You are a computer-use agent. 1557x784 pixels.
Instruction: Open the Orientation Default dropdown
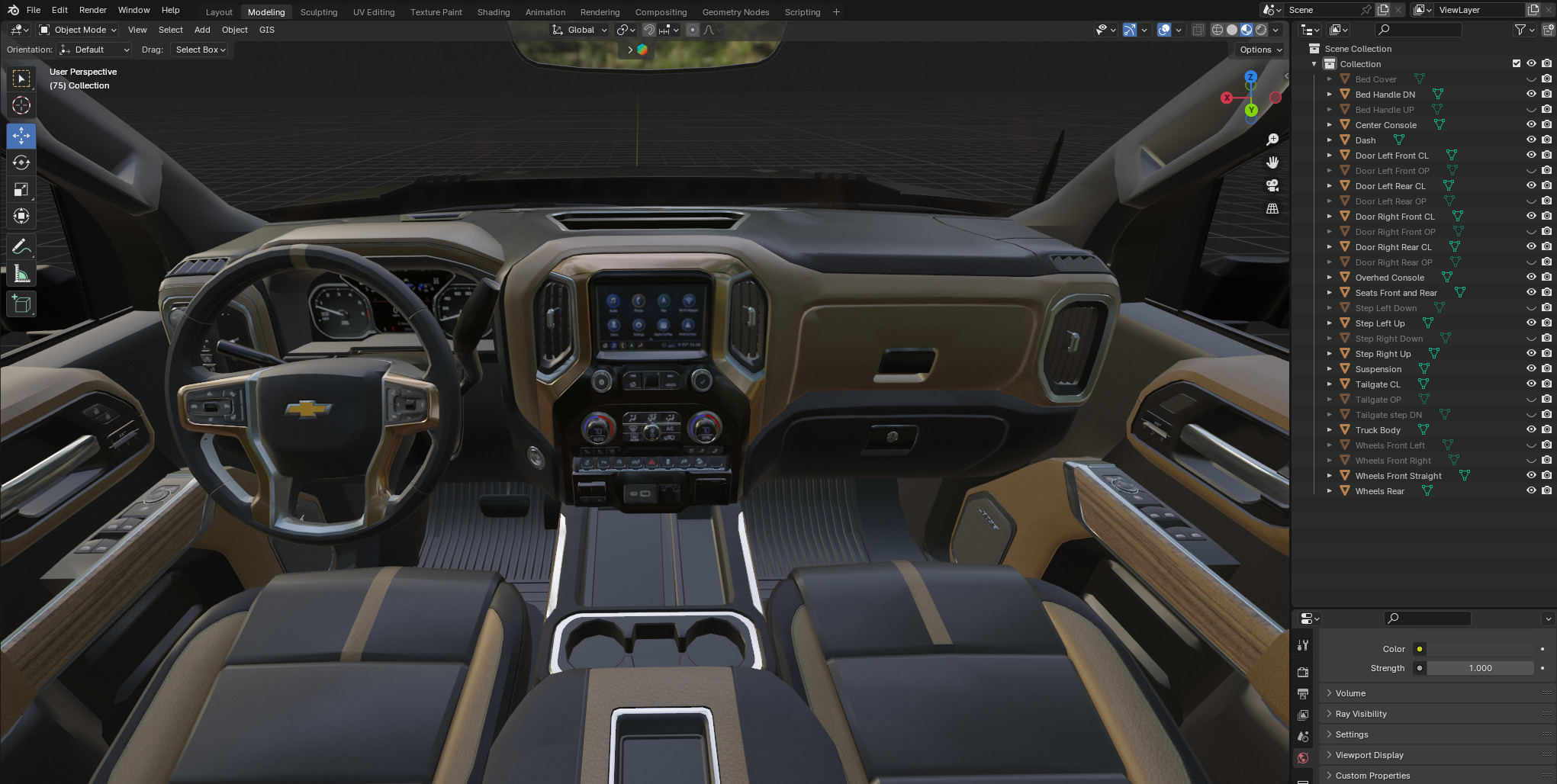[95, 50]
